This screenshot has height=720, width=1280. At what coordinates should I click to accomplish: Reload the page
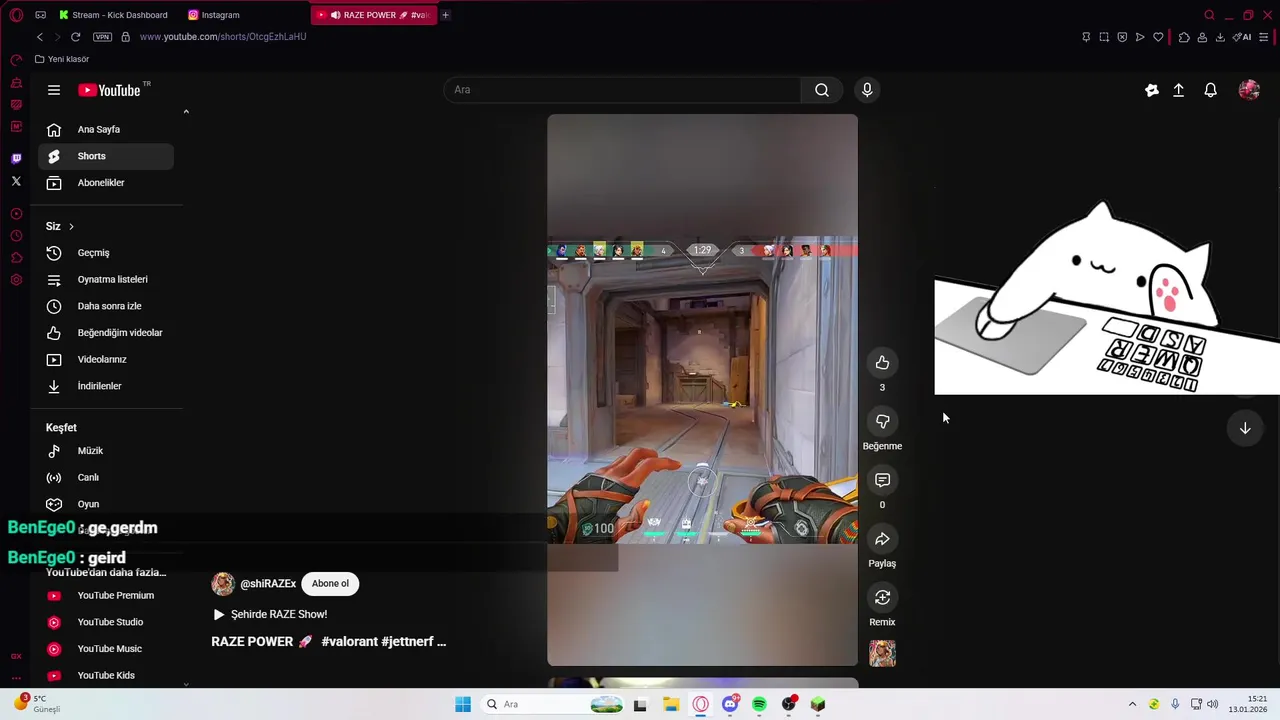pos(75,37)
